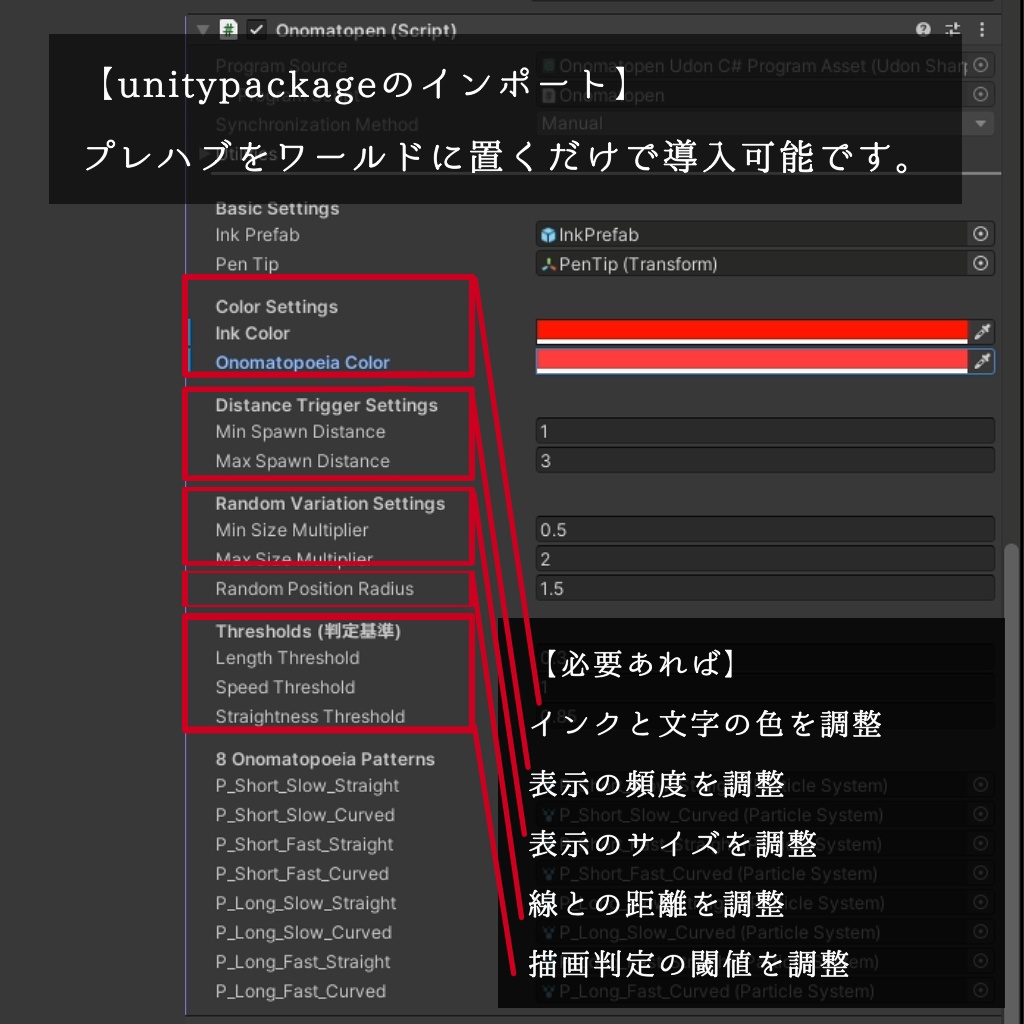Click the Onomatopoeia Color swatch field
The image size is (1024, 1024).
(750, 360)
